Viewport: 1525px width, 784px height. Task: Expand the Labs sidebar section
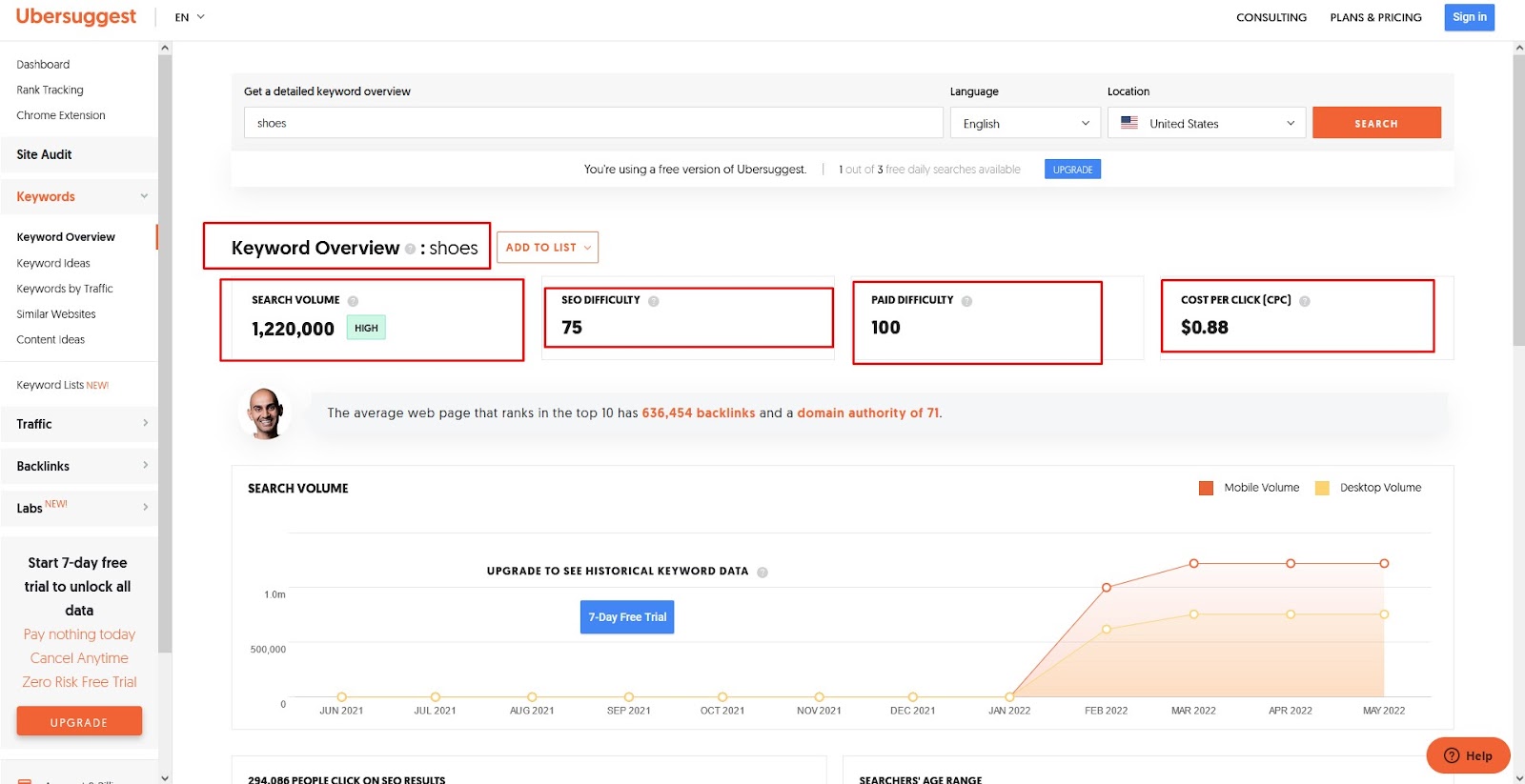click(x=79, y=508)
